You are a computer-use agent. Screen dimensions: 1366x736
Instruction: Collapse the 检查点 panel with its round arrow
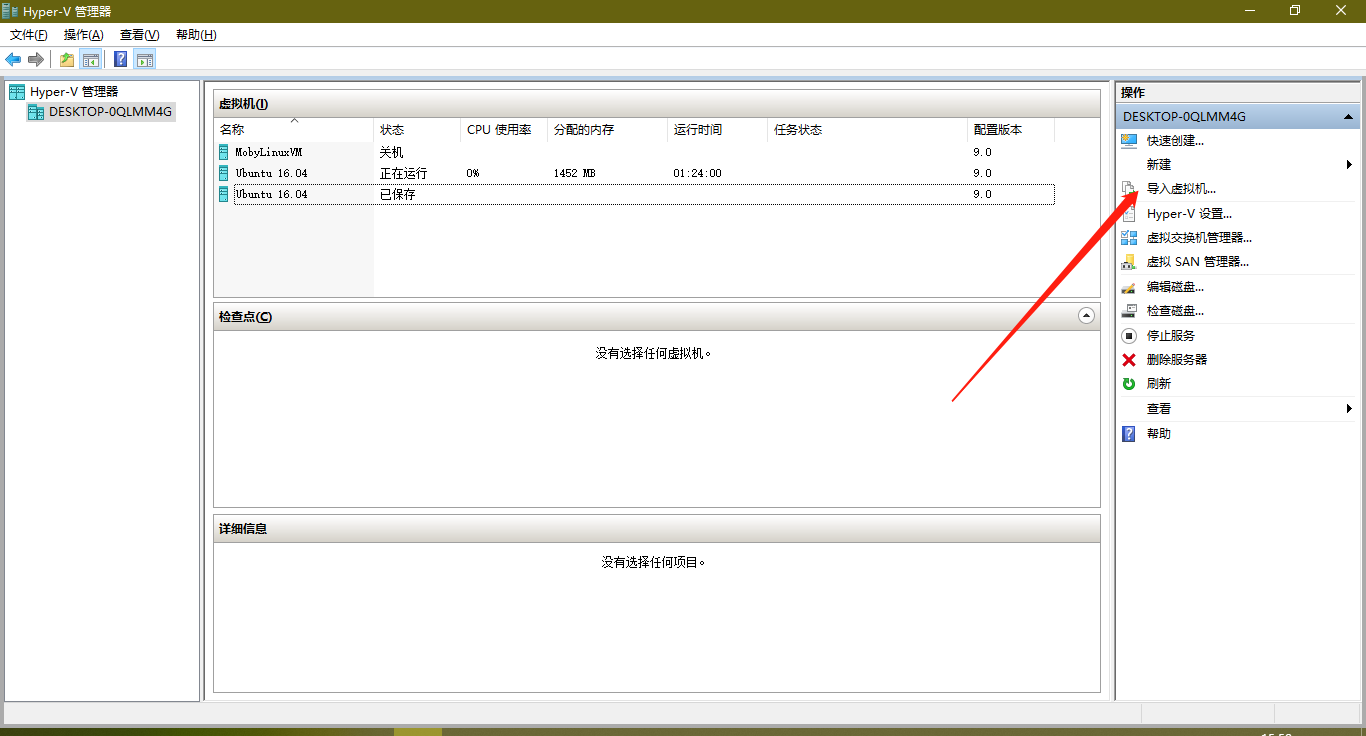pyautogui.click(x=1086, y=316)
